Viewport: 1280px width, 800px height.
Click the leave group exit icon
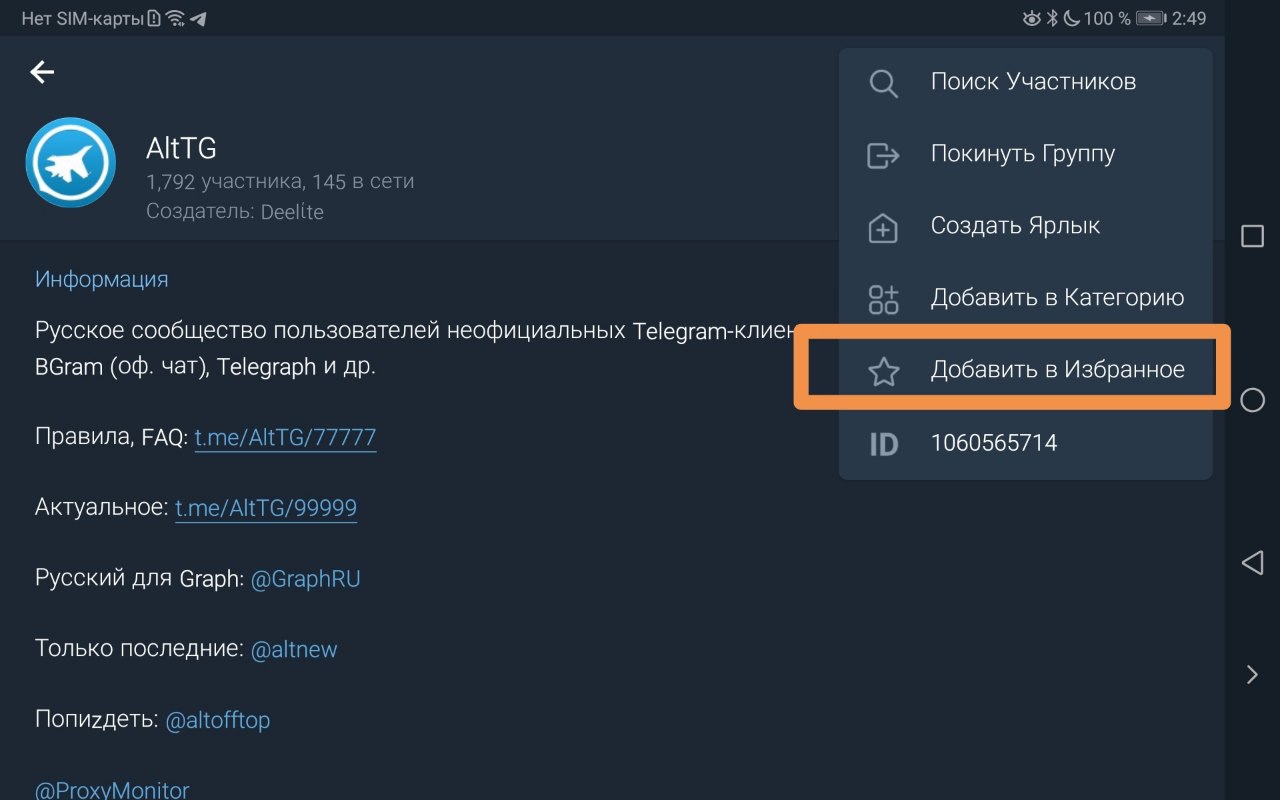pyautogui.click(x=883, y=154)
